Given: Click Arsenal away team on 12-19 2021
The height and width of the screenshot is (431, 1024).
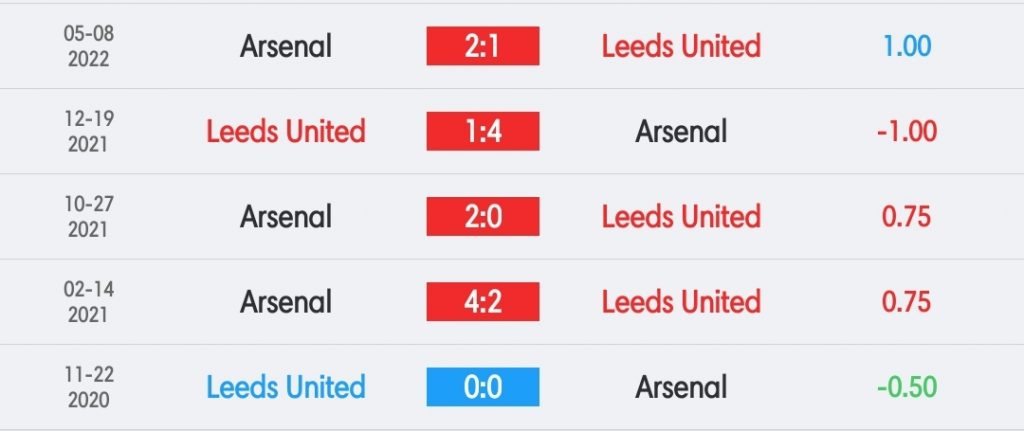Looking at the screenshot, I should pos(681,131).
